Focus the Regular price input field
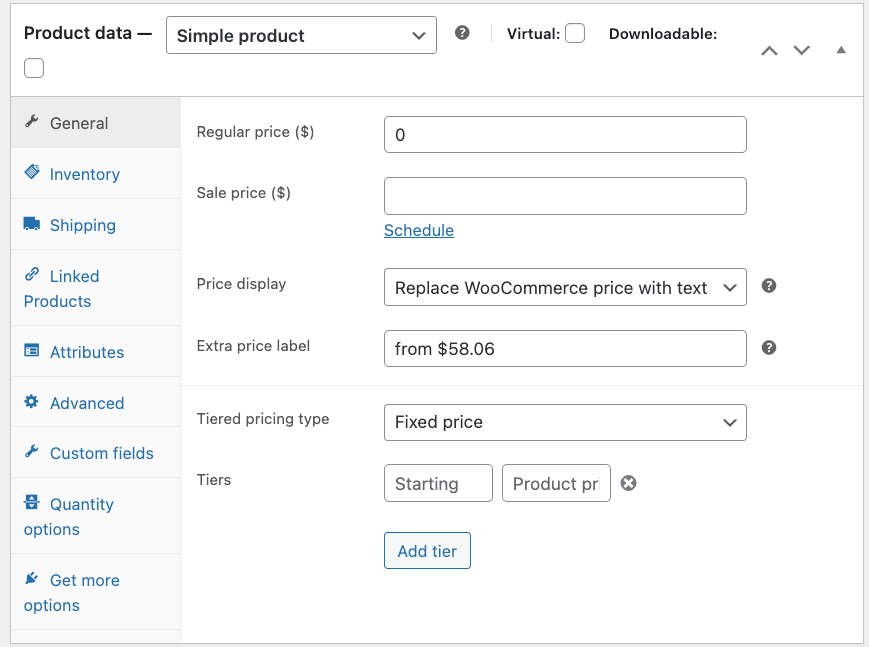The width and height of the screenshot is (869, 647). tap(565, 135)
